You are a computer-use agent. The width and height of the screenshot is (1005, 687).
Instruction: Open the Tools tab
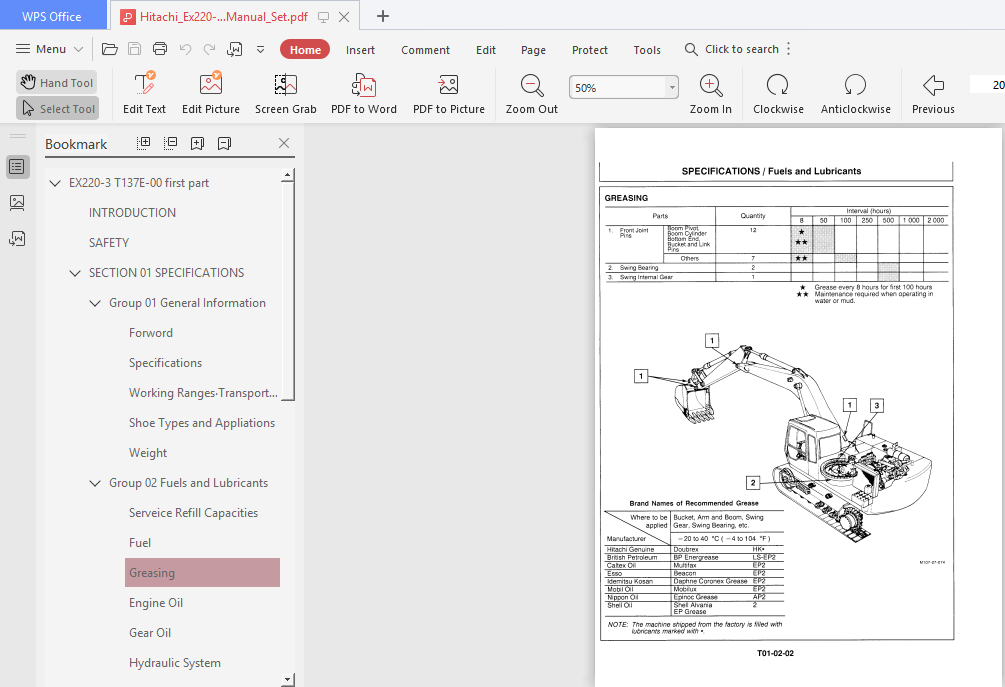647,50
